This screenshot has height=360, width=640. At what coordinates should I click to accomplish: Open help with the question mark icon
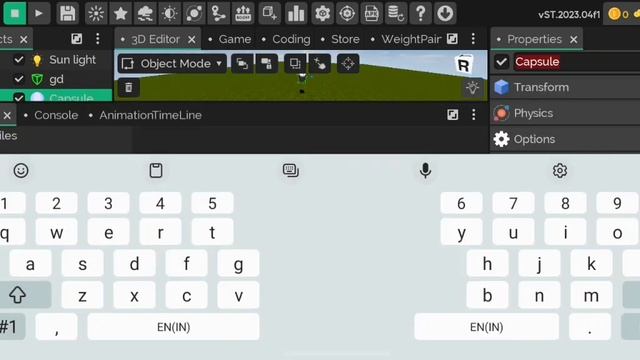(420, 13)
